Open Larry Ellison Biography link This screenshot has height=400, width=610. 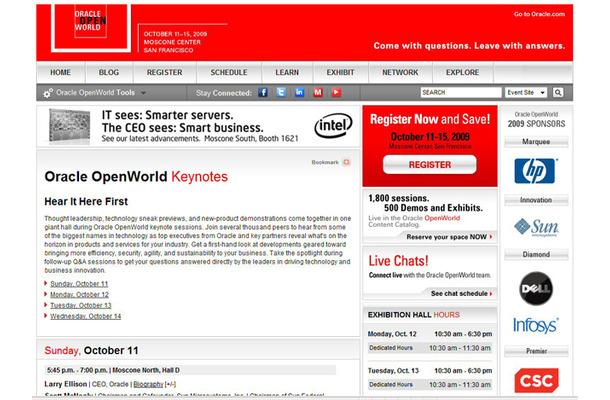148,384
